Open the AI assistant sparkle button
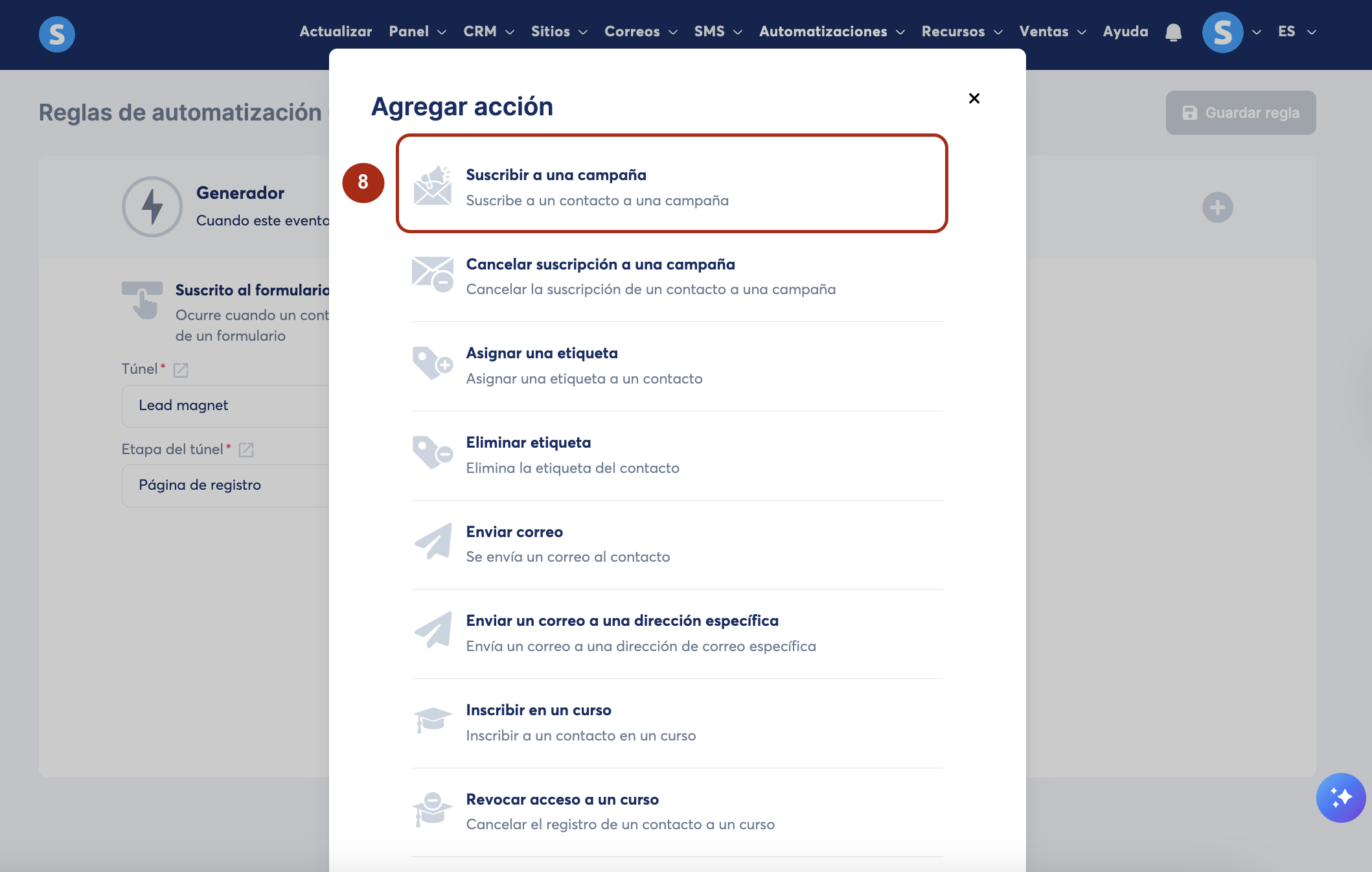 point(1340,797)
